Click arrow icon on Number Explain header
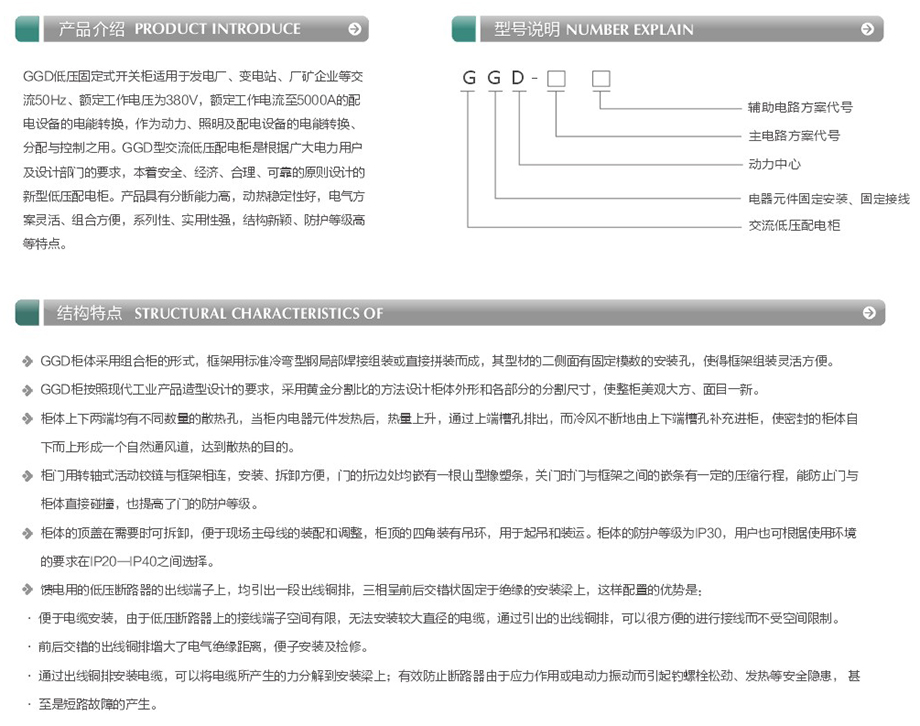920x726 pixels. (867, 29)
